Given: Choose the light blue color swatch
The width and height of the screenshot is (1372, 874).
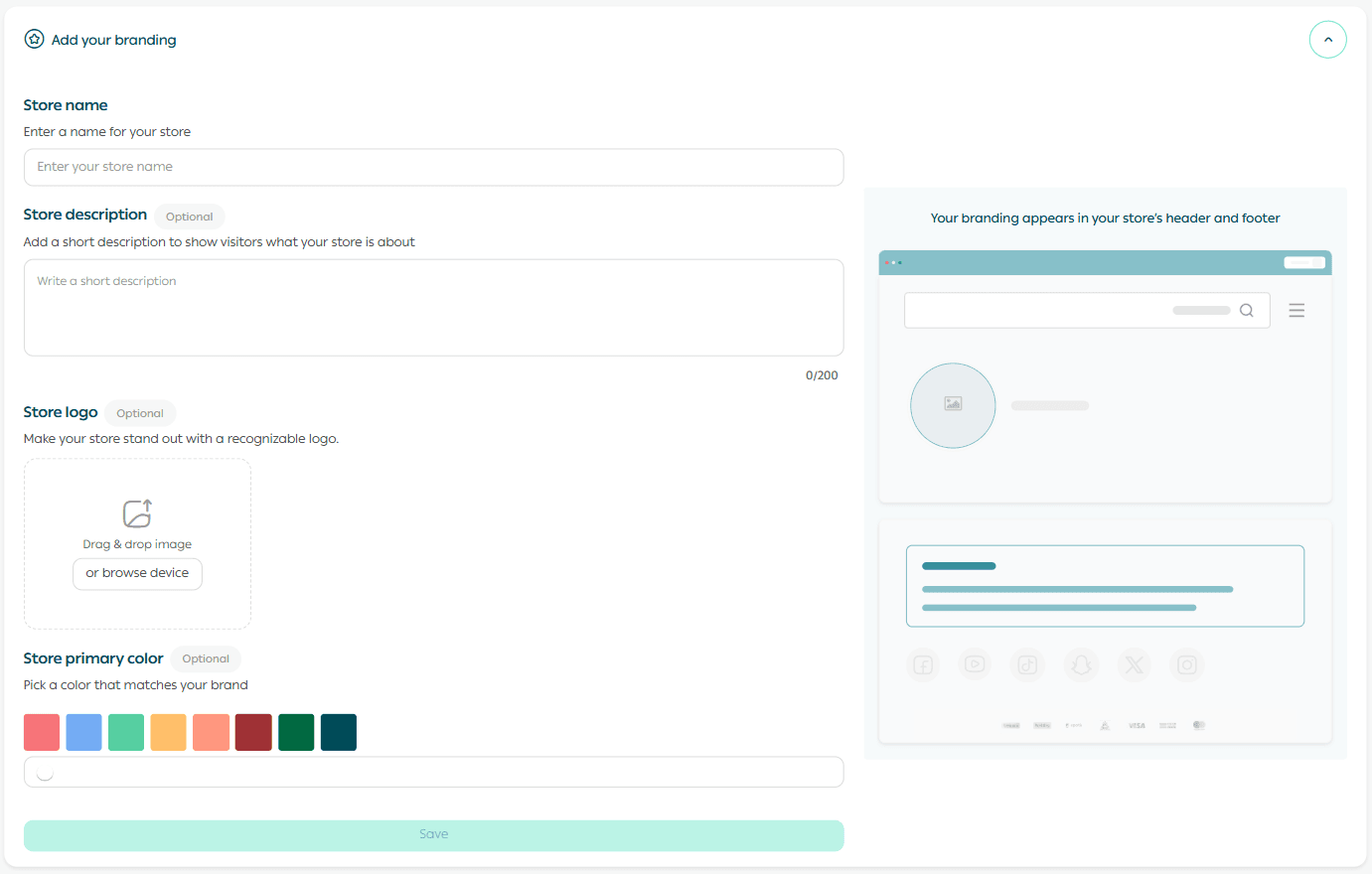Looking at the screenshot, I should (83, 732).
